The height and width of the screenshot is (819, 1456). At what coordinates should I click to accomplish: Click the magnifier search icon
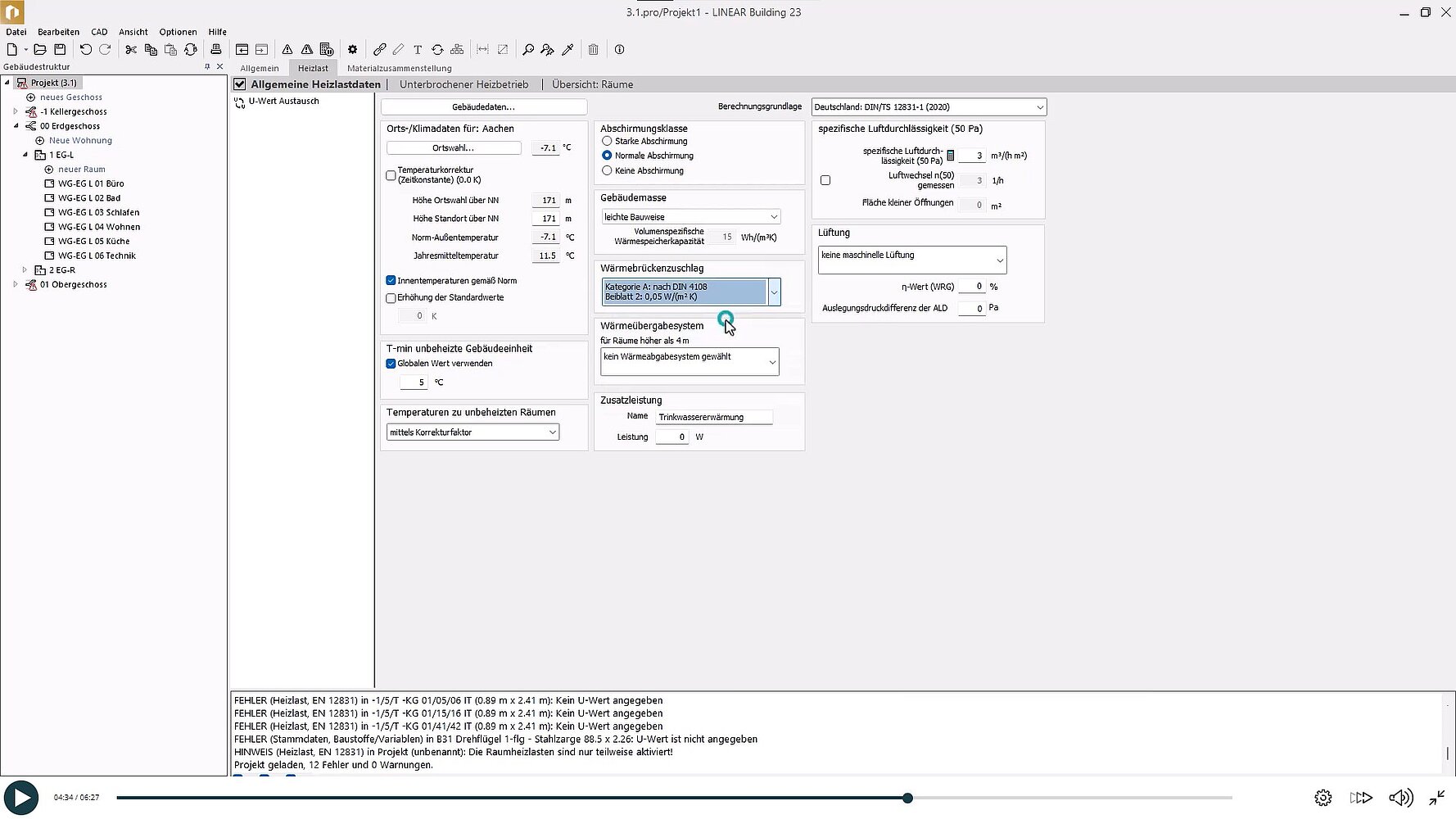[x=528, y=50]
